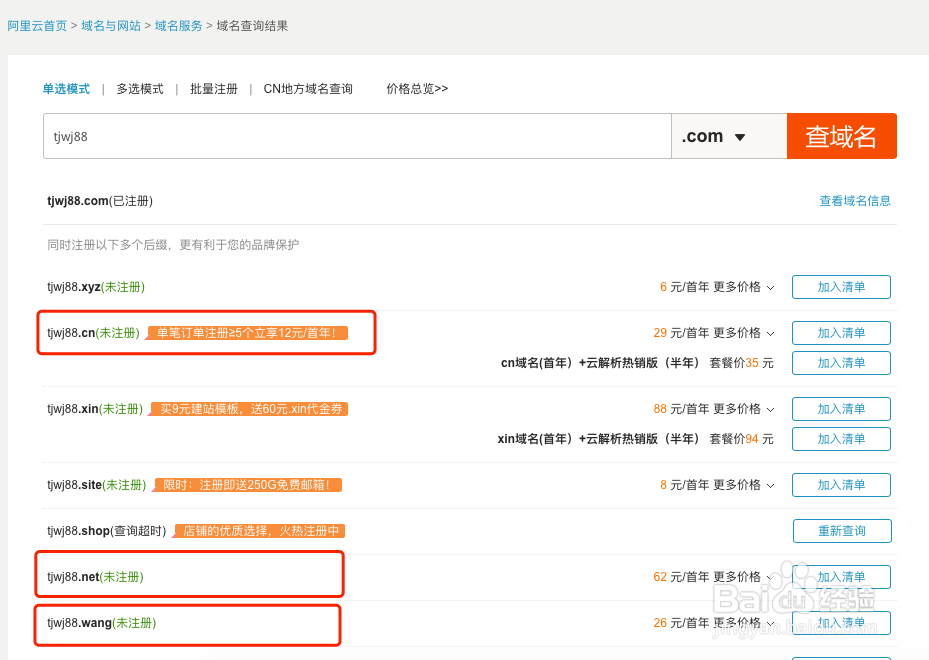Screen dimensions: 929x660
Task: Select the tjwj88.com(已注册) result text
Action: click(x=100, y=201)
